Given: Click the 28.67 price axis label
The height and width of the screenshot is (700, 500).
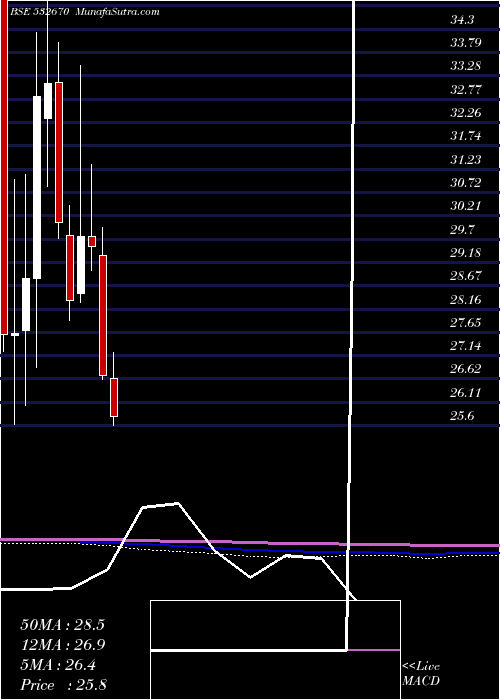Looking at the screenshot, I should (466, 276).
